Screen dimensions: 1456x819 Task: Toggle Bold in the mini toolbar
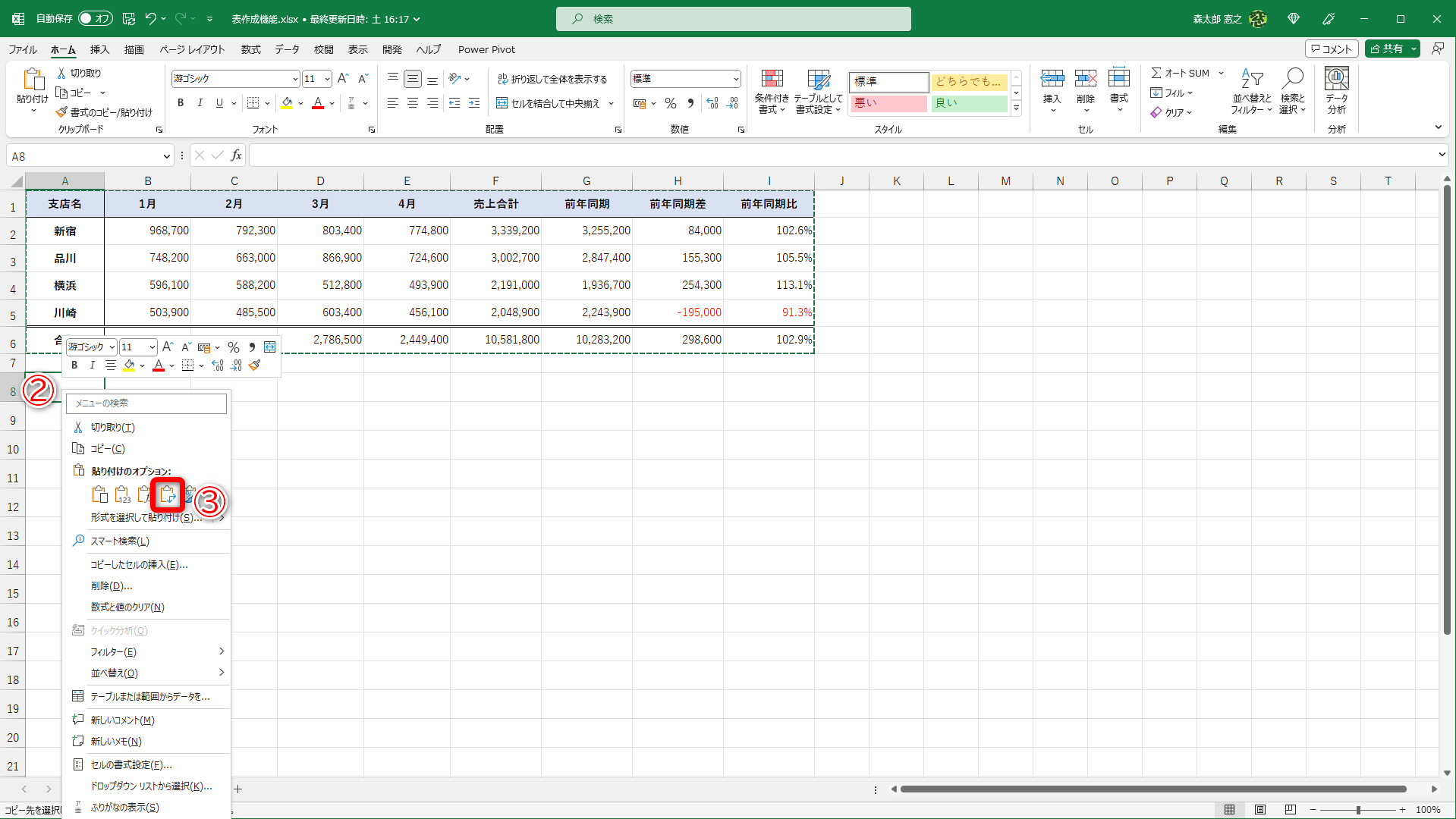coord(74,366)
